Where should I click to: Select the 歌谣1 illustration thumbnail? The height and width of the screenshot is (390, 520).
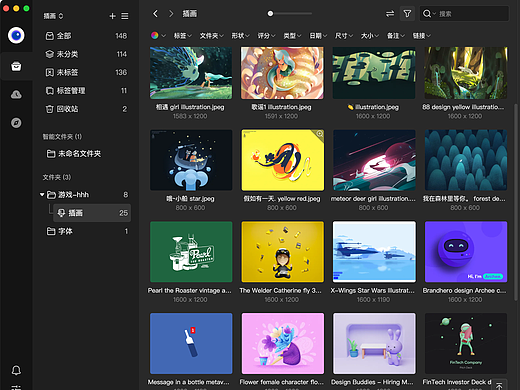click(282, 73)
